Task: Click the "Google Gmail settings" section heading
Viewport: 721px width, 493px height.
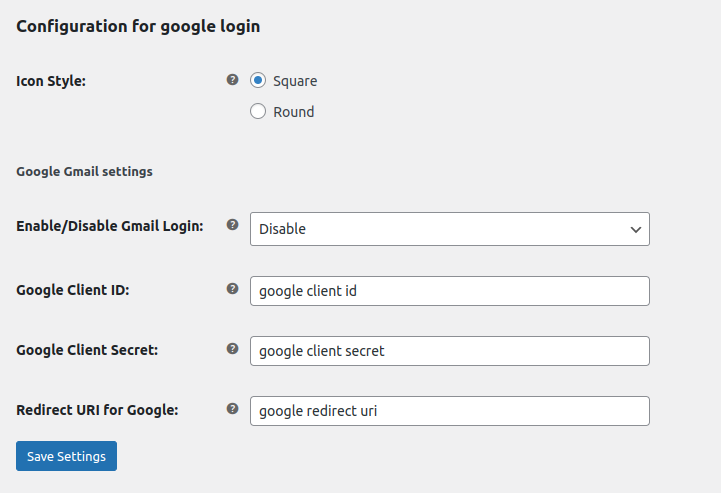Action: coord(84,171)
